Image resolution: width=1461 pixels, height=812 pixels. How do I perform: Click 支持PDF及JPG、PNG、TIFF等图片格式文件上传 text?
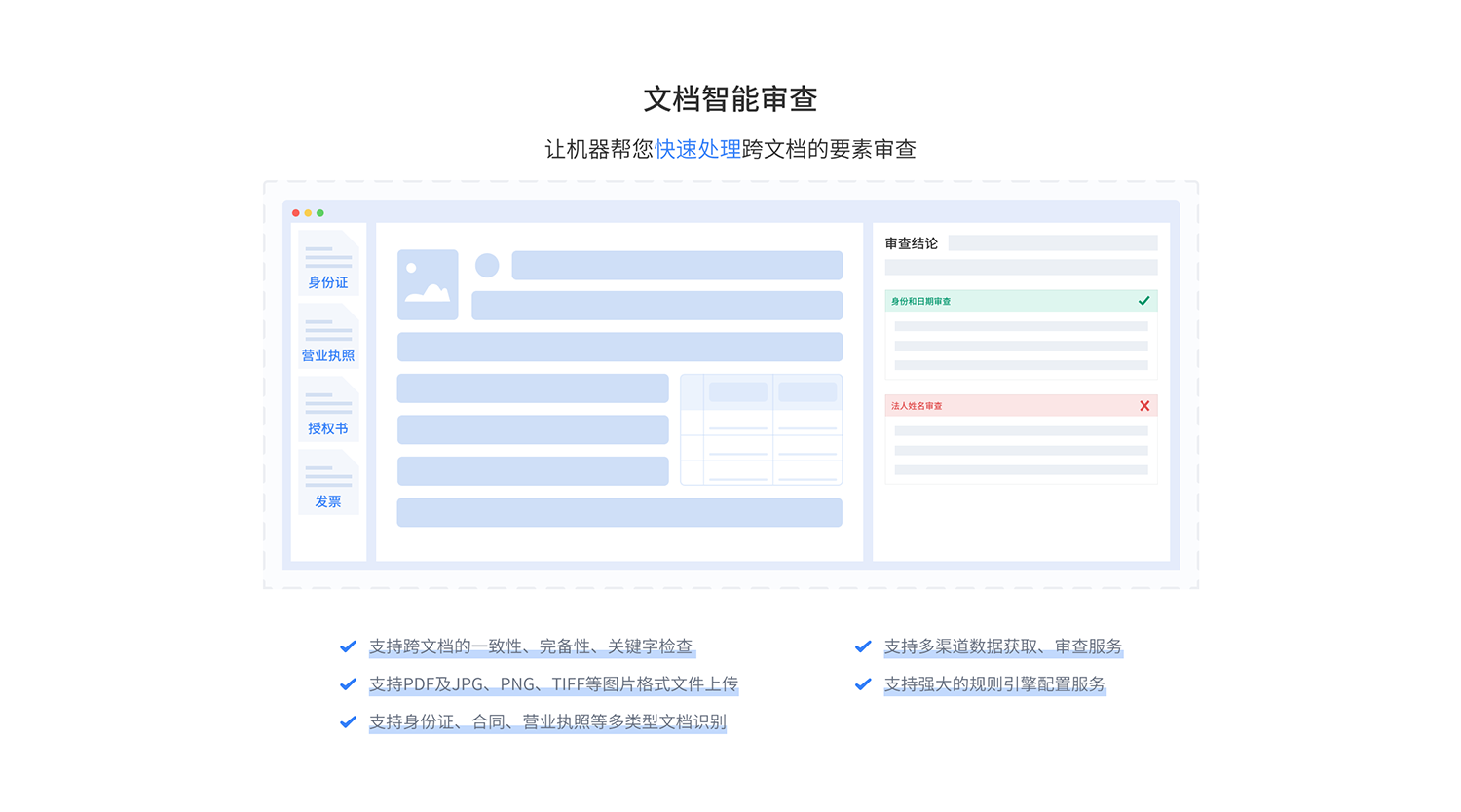click(553, 684)
